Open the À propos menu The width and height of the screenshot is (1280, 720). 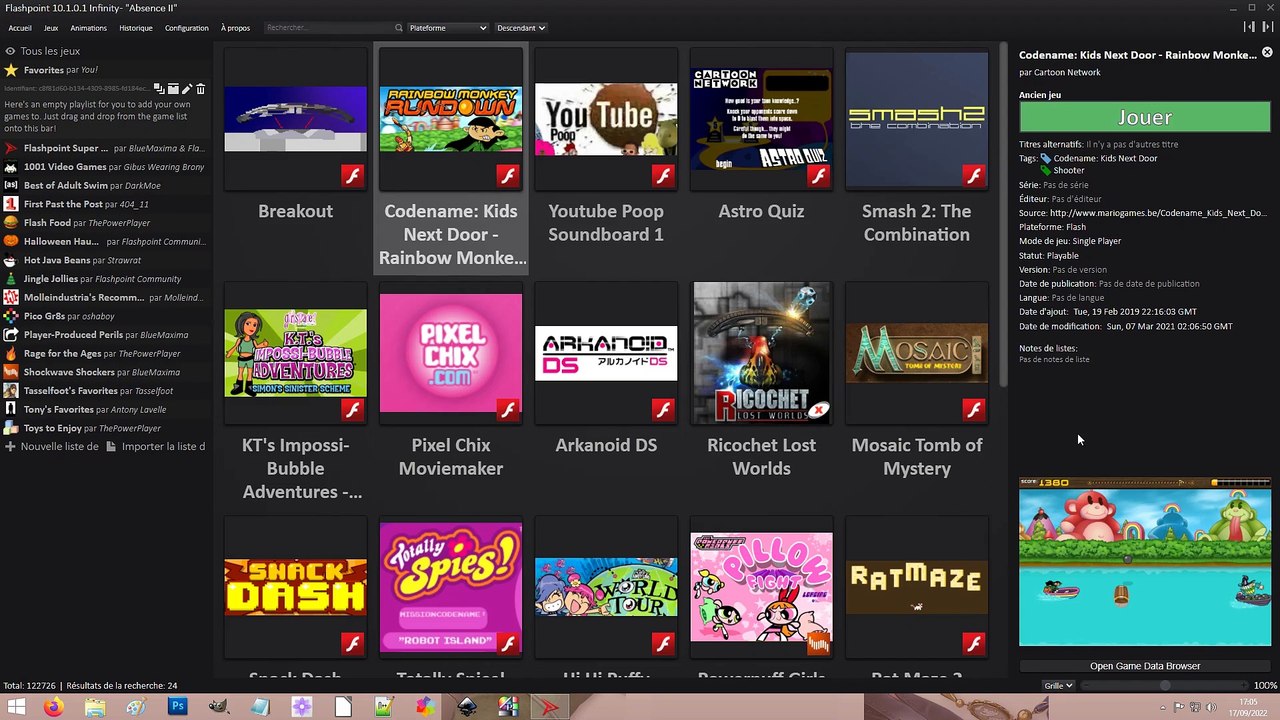(236, 28)
